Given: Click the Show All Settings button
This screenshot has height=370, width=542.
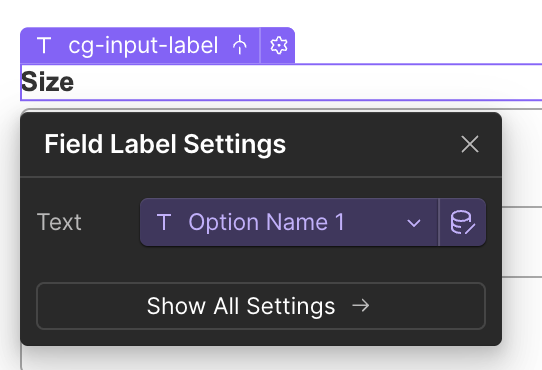Looking at the screenshot, I should [x=261, y=306].
